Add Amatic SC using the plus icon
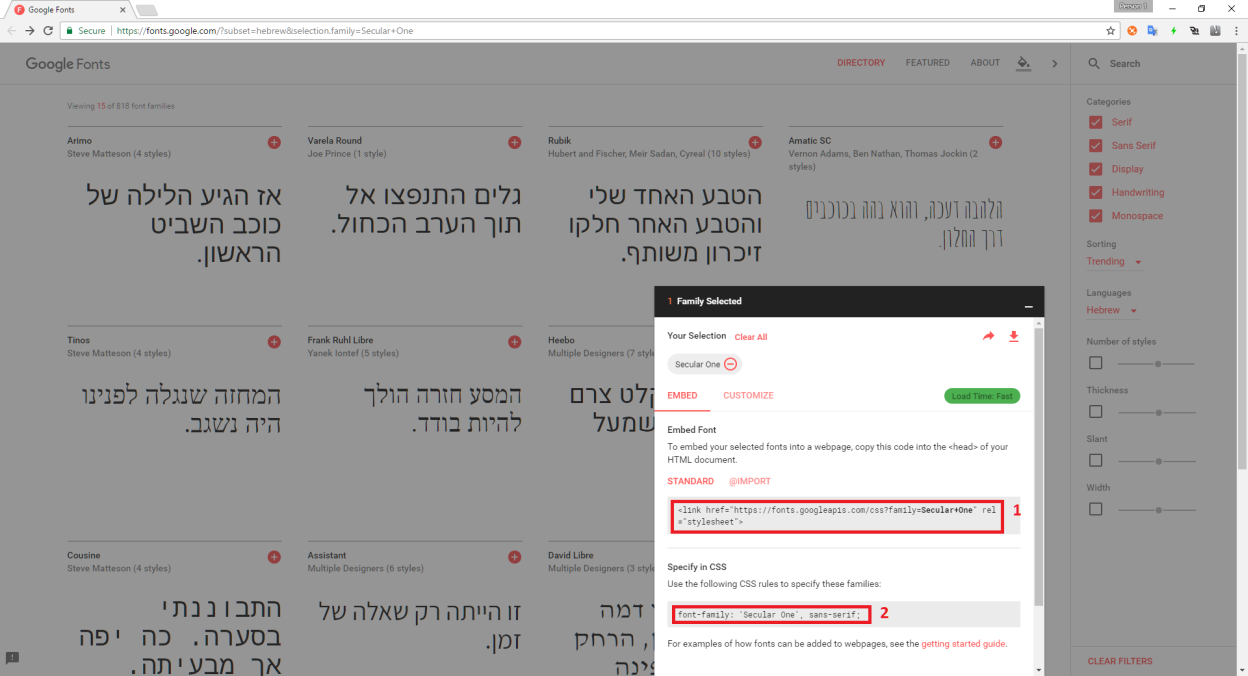Screen dimensions: 1248x676 click(x=996, y=143)
